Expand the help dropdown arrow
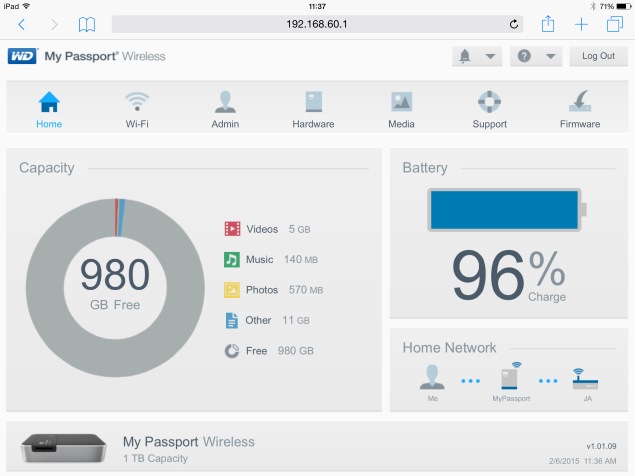Screen dimensions: 635x476 pos(550,56)
